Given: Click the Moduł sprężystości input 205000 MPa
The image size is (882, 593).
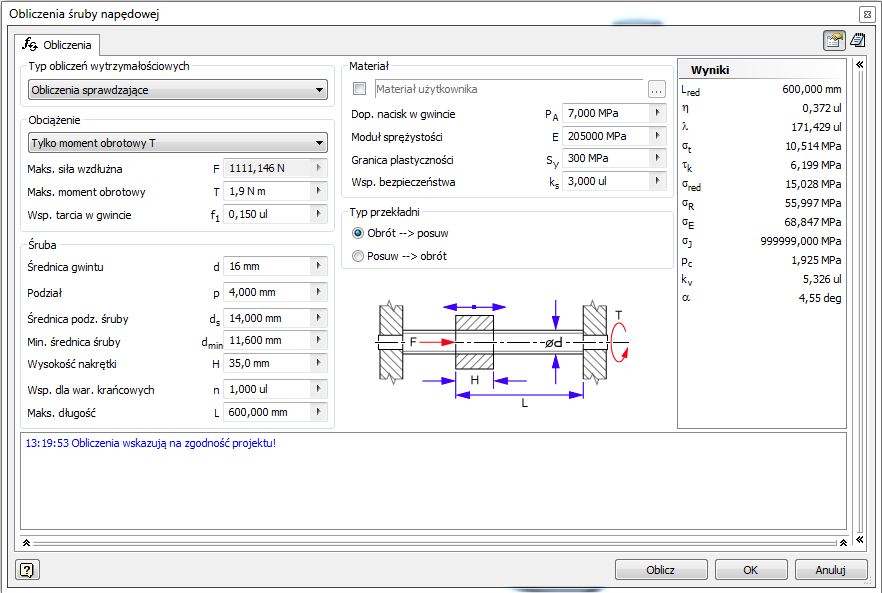Looking at the screenshot, I should pos(606,136).
